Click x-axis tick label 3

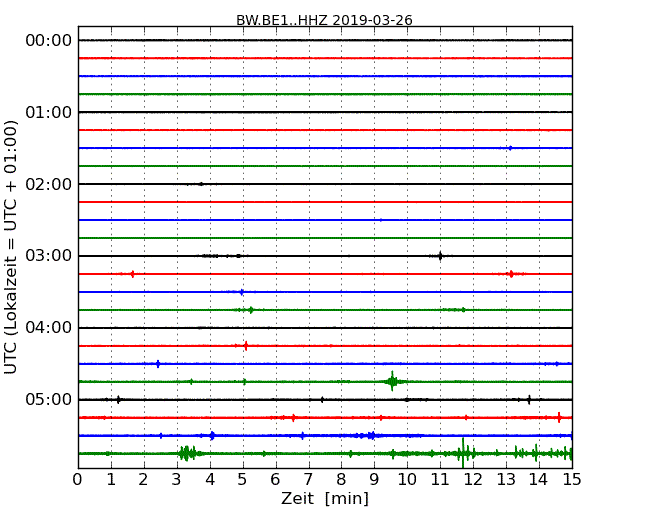pyautogui.click(x=177, y=480)
